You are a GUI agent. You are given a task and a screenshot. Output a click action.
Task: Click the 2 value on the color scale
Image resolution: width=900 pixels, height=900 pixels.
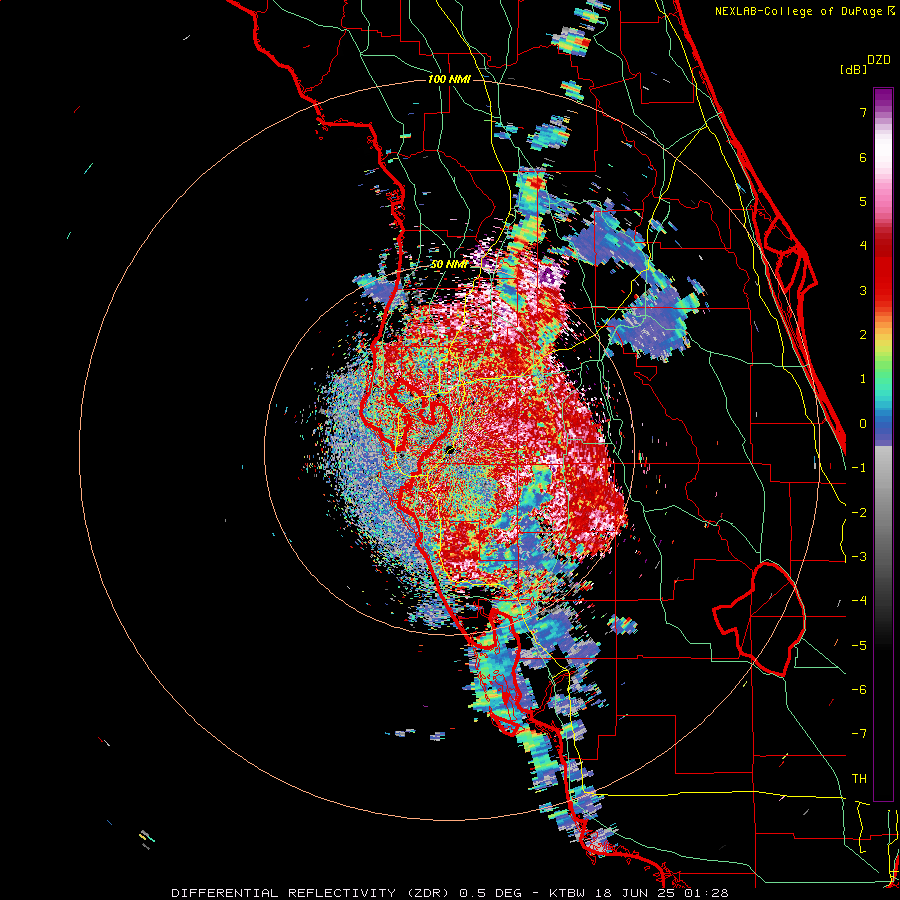click(863, 335)
